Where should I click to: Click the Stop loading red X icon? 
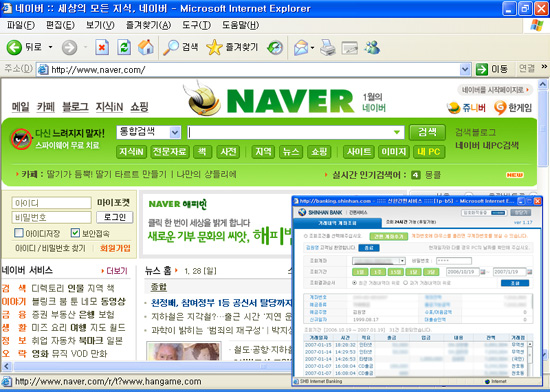point(102,47)
